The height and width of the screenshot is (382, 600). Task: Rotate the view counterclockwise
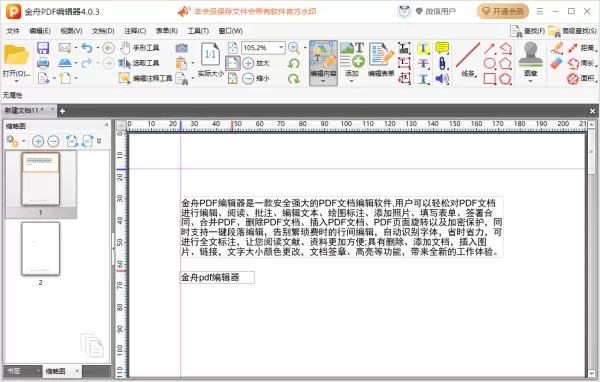(294, 63)
